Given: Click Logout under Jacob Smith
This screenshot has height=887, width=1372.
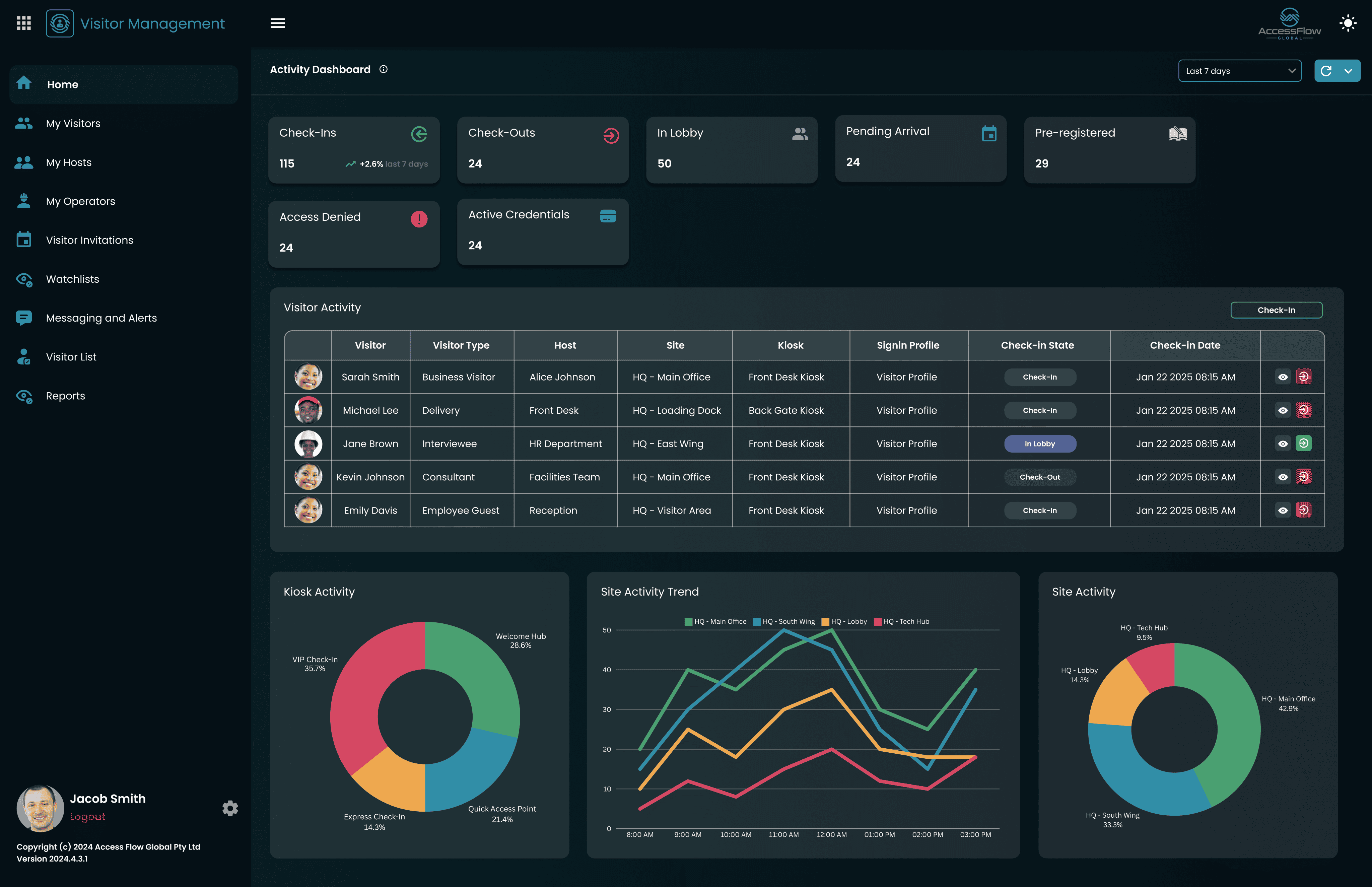Looking at the screenshot, I should click(87, 816).
